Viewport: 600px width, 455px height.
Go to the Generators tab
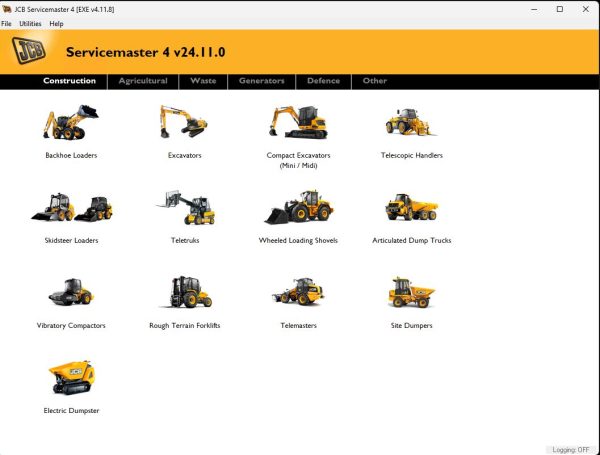tap(262, 81)
